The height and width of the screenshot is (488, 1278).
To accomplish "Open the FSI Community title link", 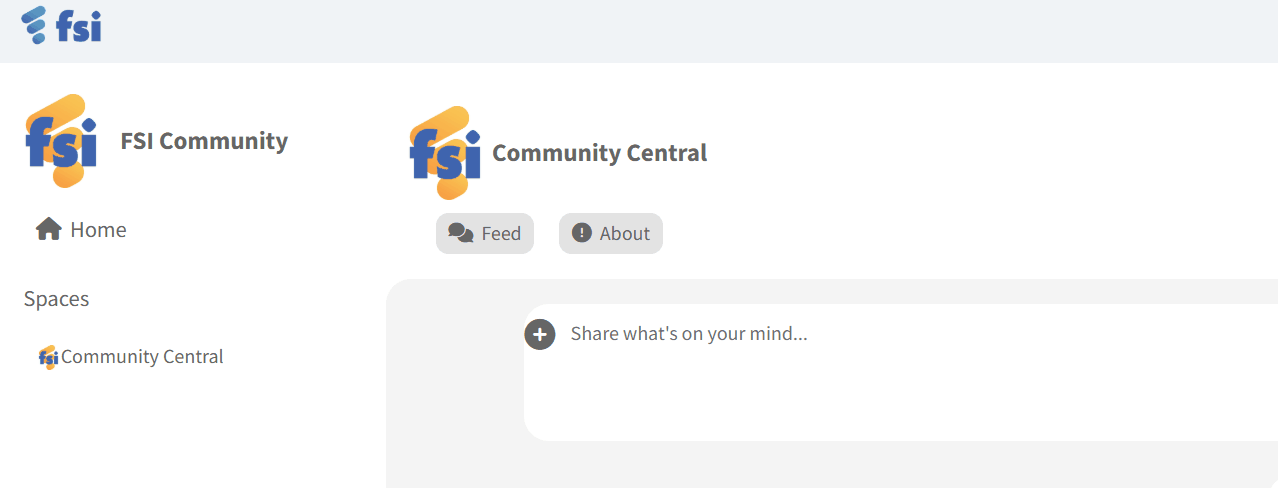I will coord(204,141).
